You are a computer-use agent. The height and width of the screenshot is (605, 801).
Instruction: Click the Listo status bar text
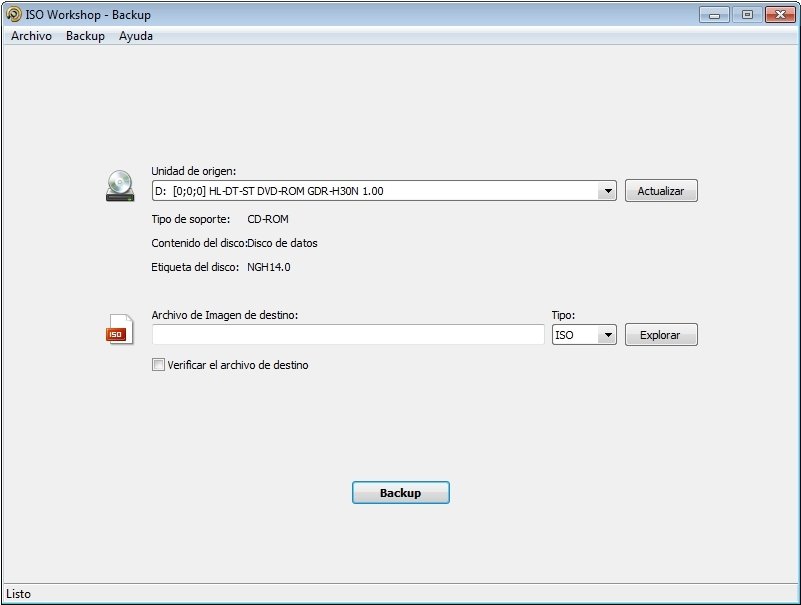[x=18, y=594]
